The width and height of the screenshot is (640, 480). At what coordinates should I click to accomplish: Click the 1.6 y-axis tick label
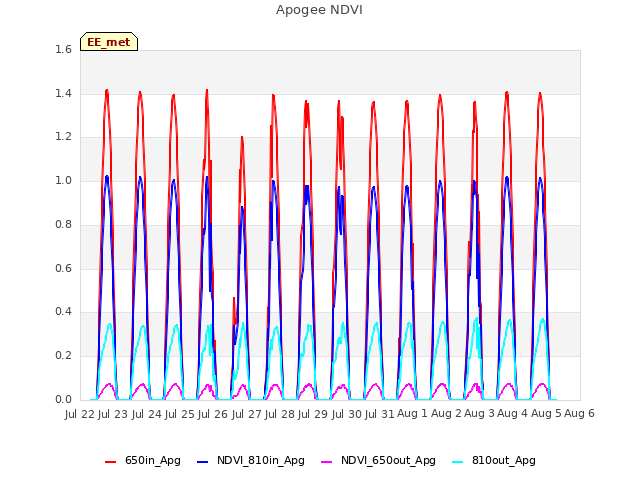click(63, 50)
